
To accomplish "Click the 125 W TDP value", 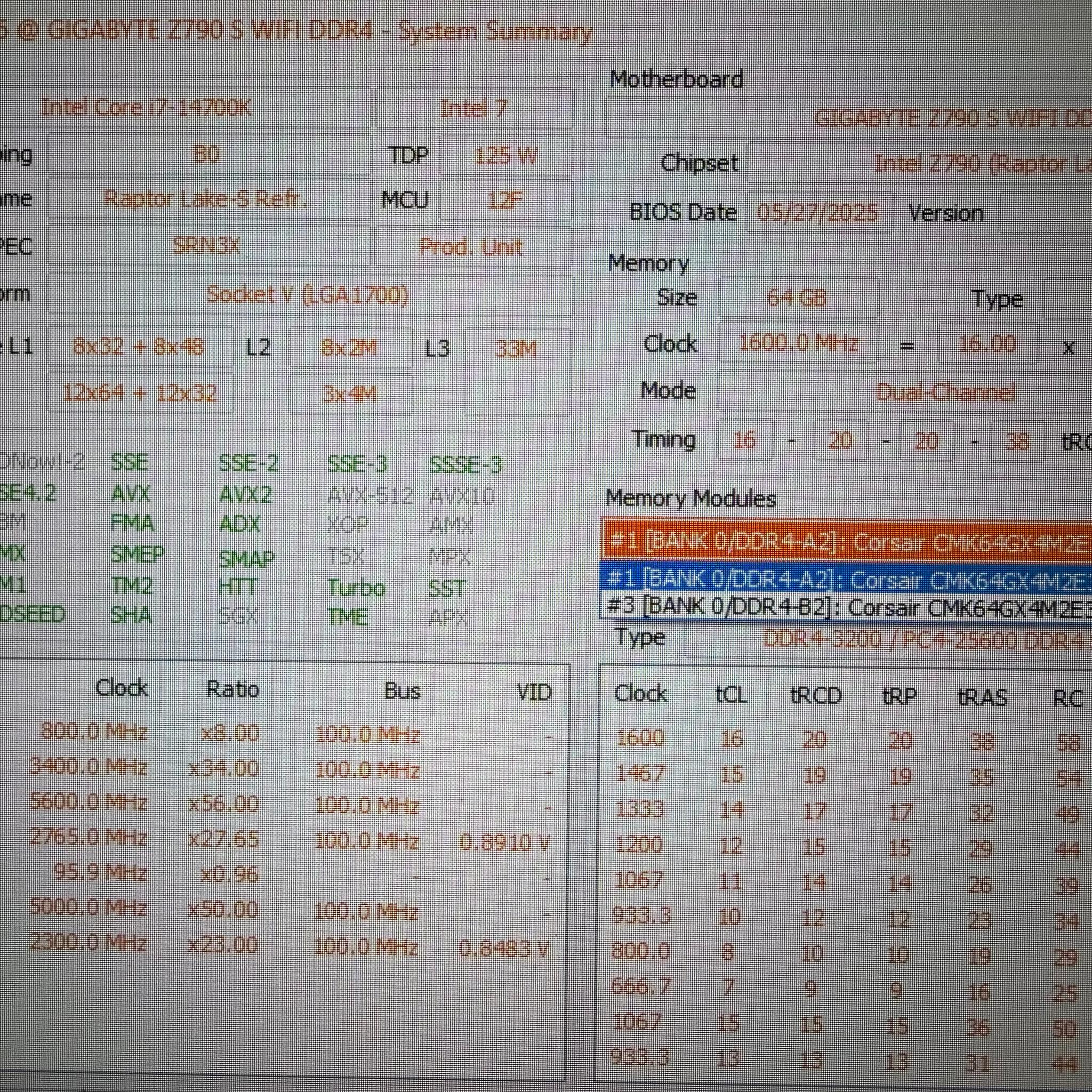I will point(506,155).
